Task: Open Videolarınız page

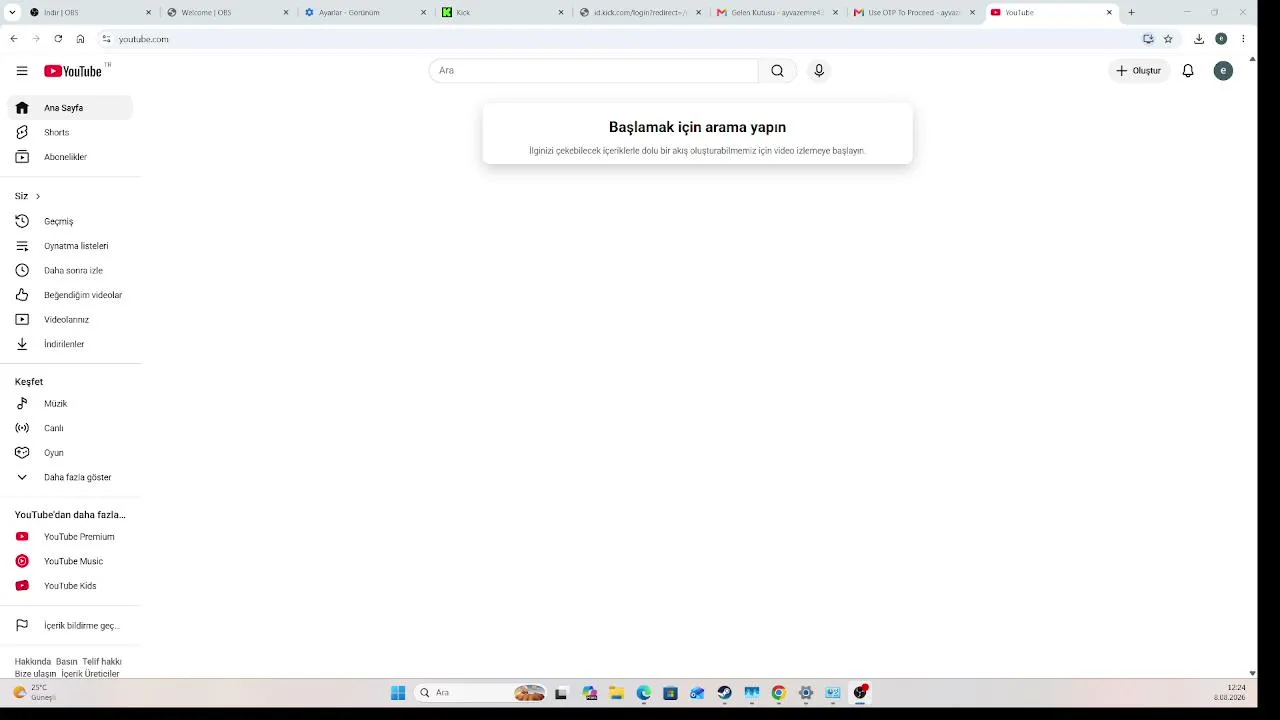Action: (70, 320)
